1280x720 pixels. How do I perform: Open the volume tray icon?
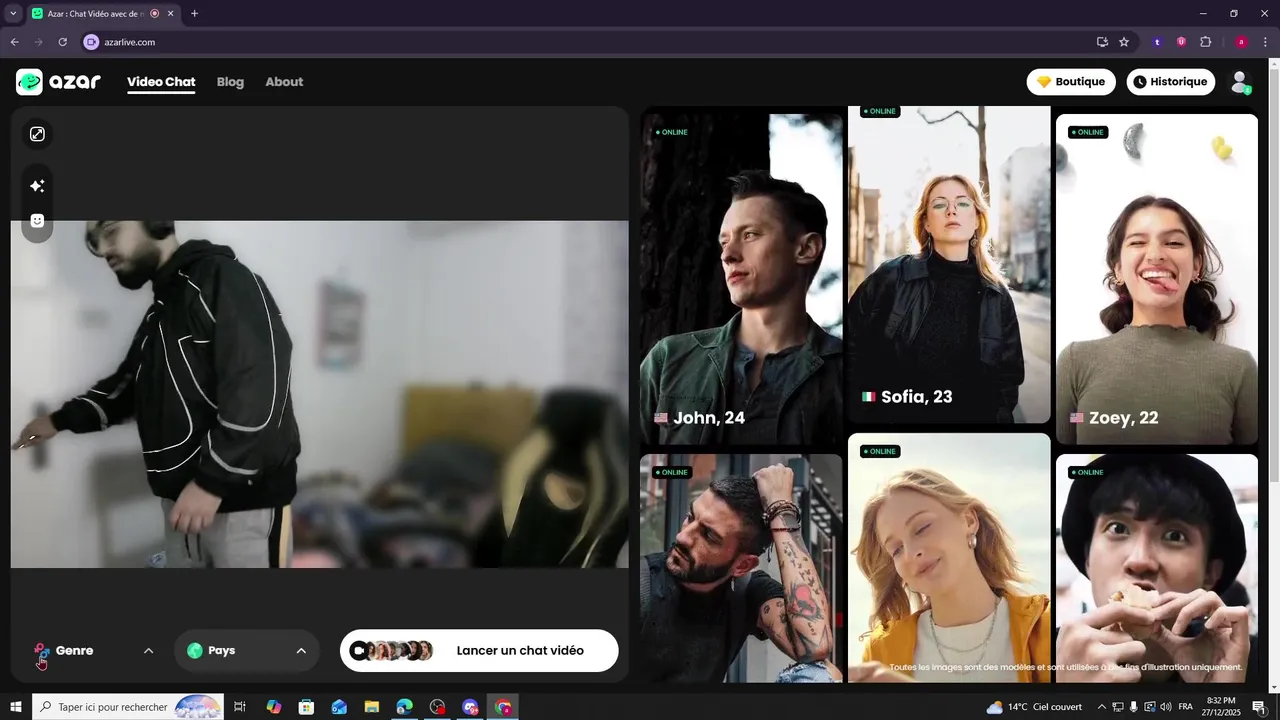(x=1166, y=707)
